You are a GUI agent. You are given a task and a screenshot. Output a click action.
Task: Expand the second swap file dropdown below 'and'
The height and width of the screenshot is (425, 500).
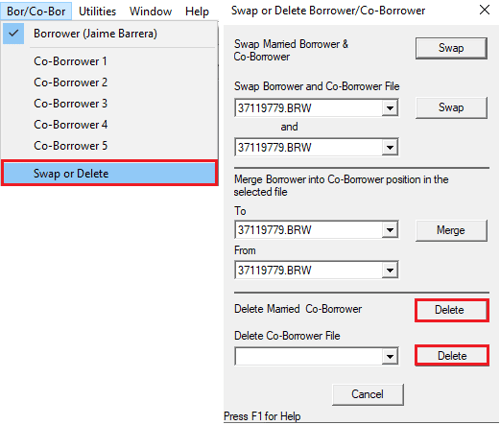point(390,147)
